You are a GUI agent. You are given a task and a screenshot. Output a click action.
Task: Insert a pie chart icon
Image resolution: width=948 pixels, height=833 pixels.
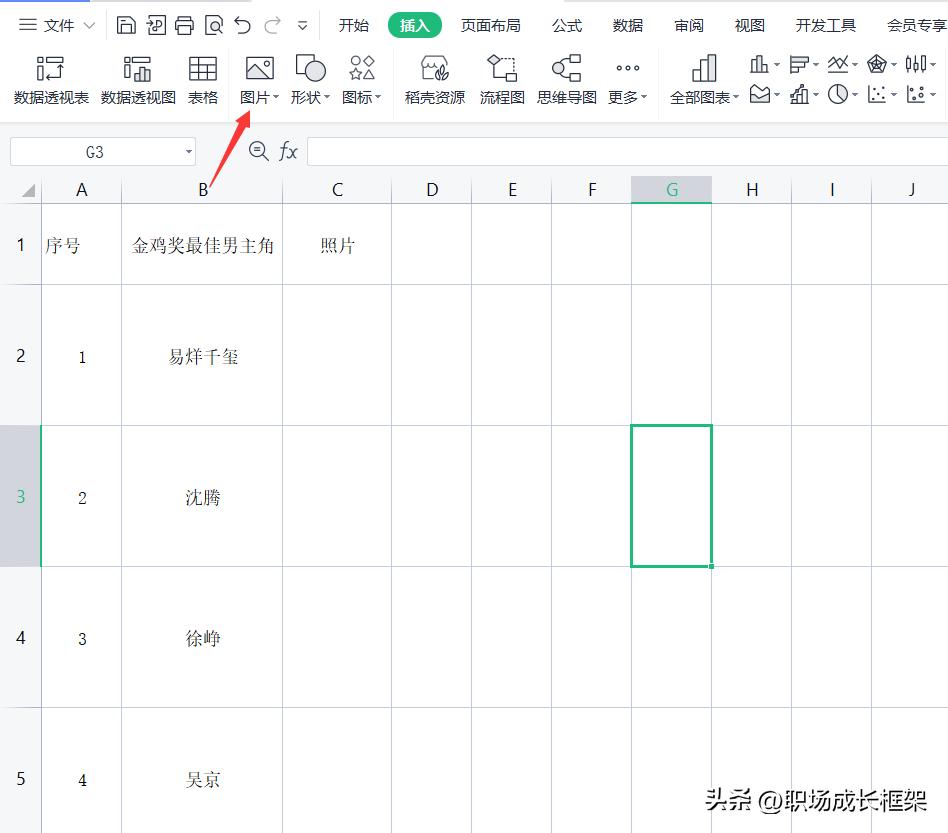pyautogui.click(x=836, y=93)
